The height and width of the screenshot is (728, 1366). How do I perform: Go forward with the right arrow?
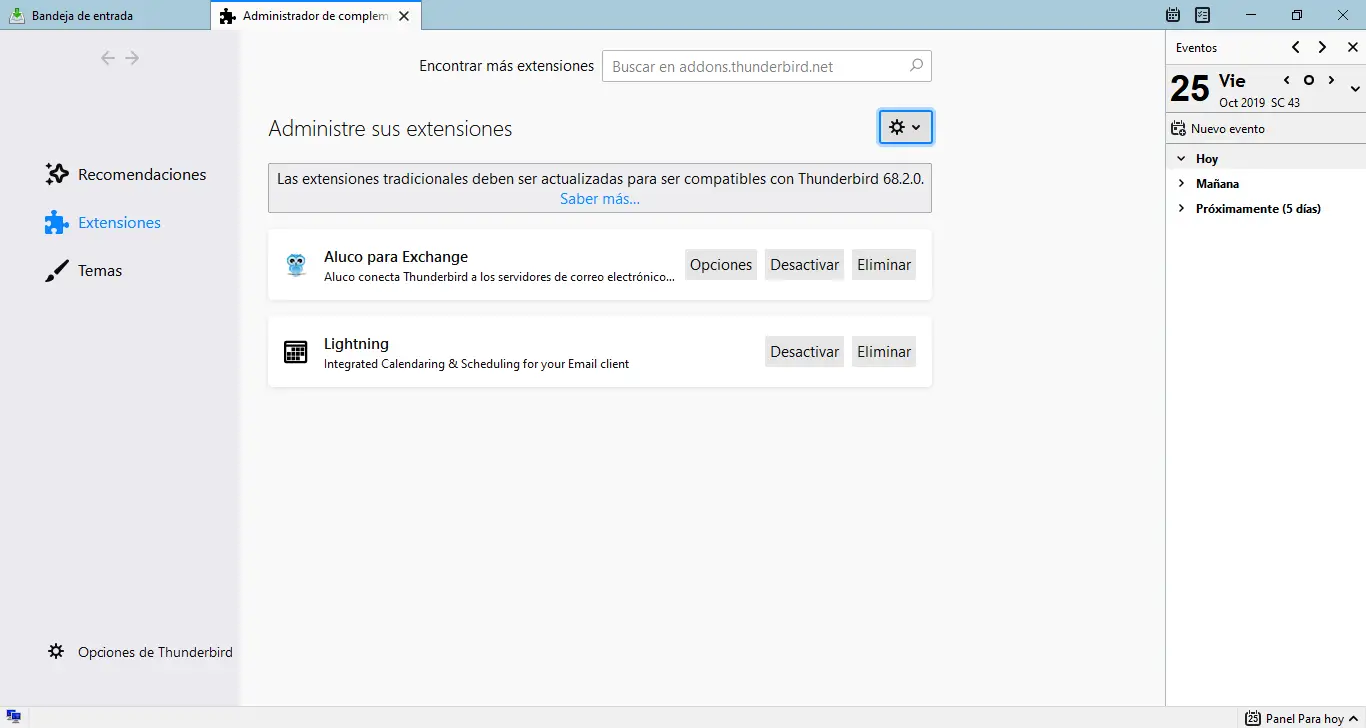(132, 58)
